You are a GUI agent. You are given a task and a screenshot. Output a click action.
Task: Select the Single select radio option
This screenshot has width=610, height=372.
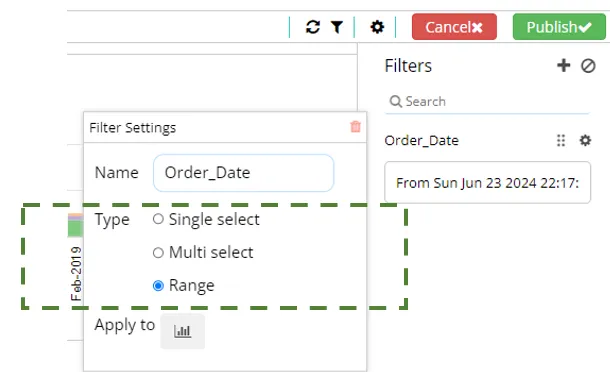(x=158, y=219)
